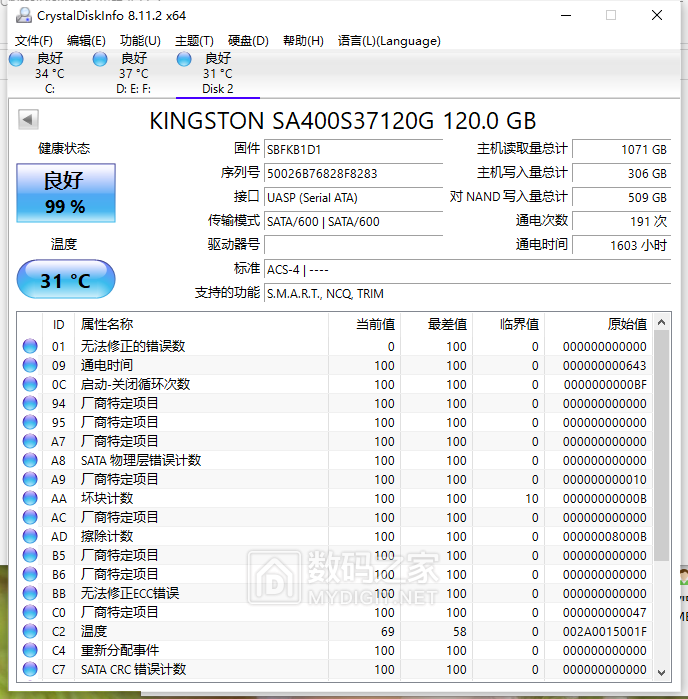The height and width of the screenshot is (699, 688).
Task: Click status icon for C4 重新分配事件
Action: click(30, 650)
